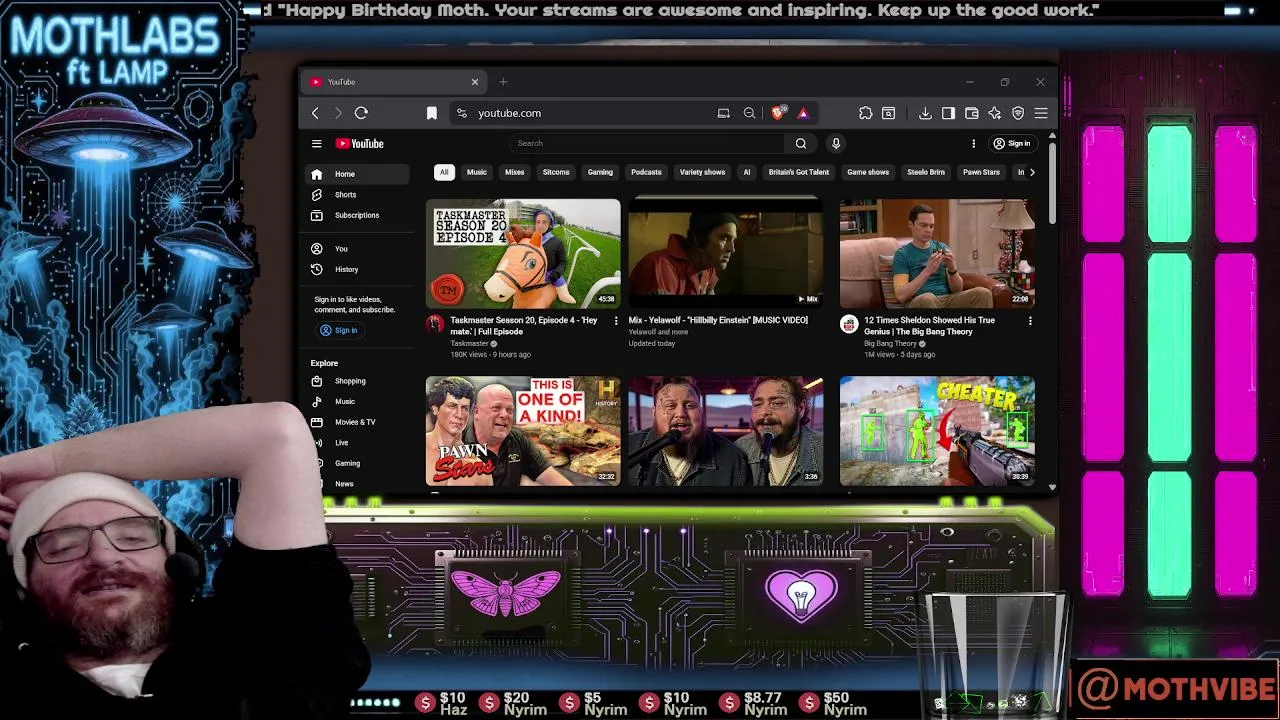Open the You section in sidebar
1280x720 pixels.
(x=358, y=249)
